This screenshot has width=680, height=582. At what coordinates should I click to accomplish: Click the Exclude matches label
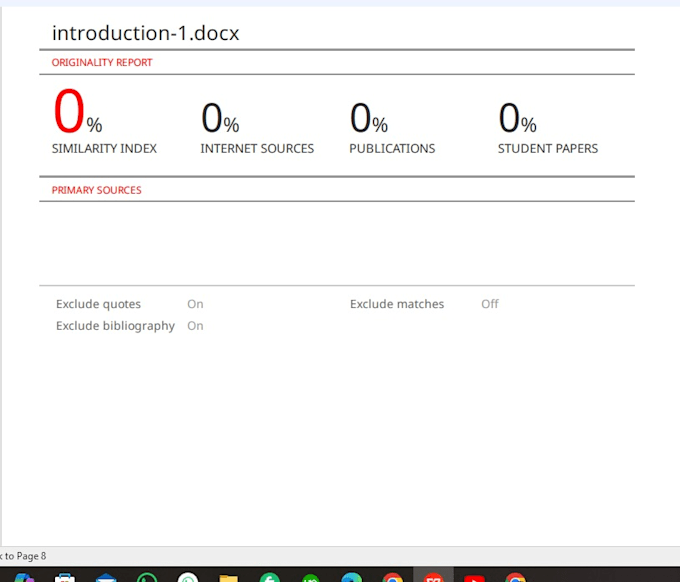tap(397, 304)
